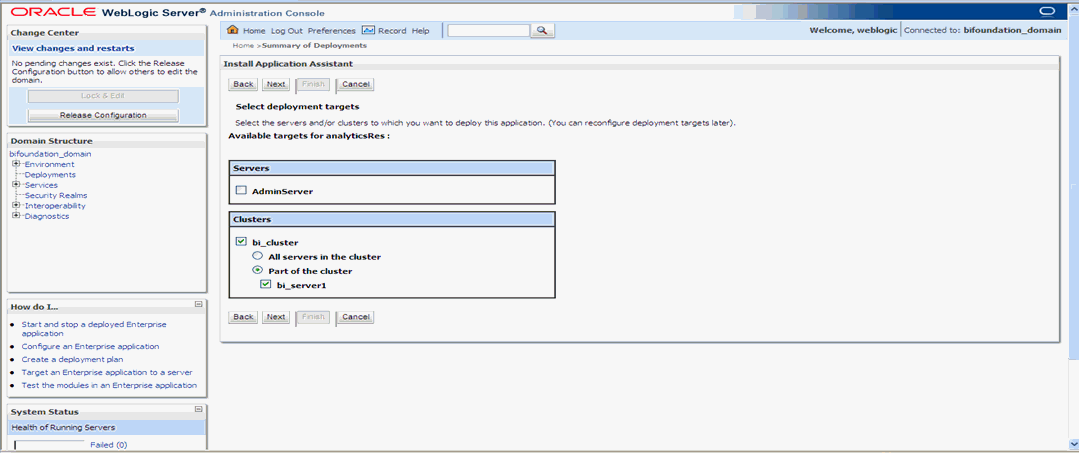Image resolution: width=1079 pixels, height=453 pixels.
Task: Check the AdminServer checkbox
Action: [x=241, y=191]
